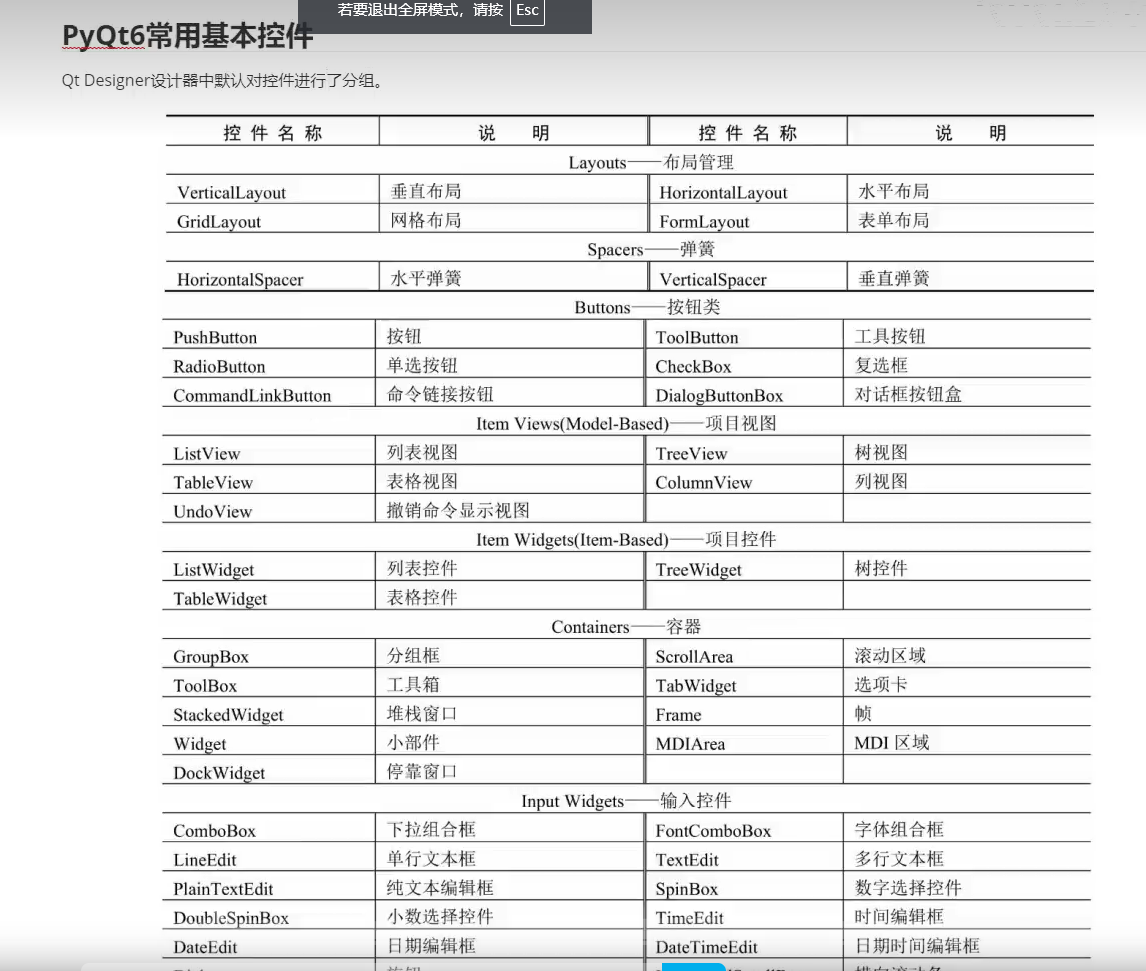Select the Containers——容器 section header
The height and width of the screenshot is (971, 1146).
(x=626, y=627)
